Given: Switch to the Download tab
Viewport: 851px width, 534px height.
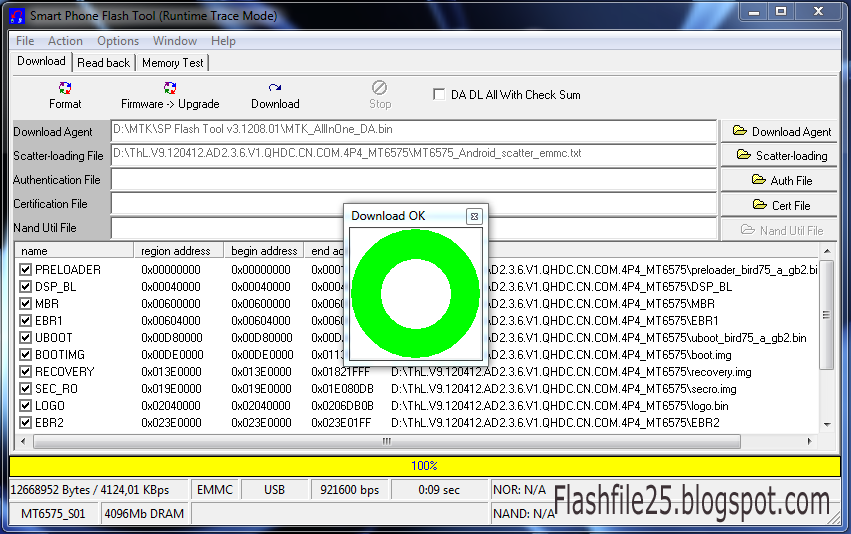Looking at the screenshot, I should (x=41, y=61).
